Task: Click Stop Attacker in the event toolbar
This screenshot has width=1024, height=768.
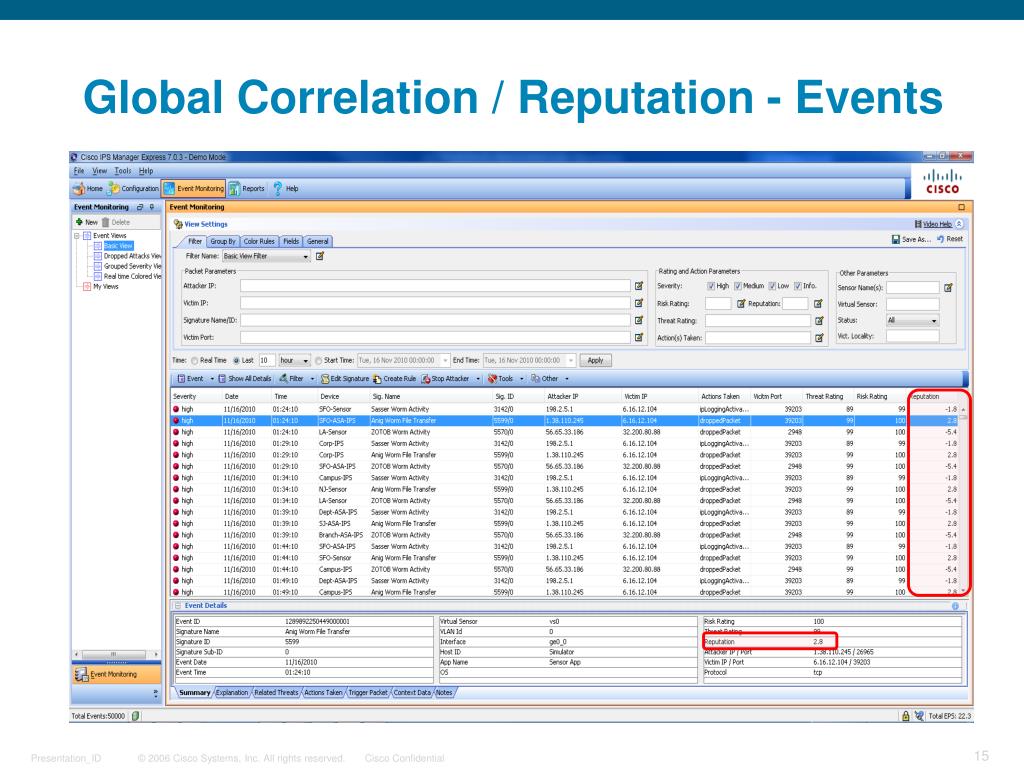Action: pyautogui.click(x=445, y=379)
